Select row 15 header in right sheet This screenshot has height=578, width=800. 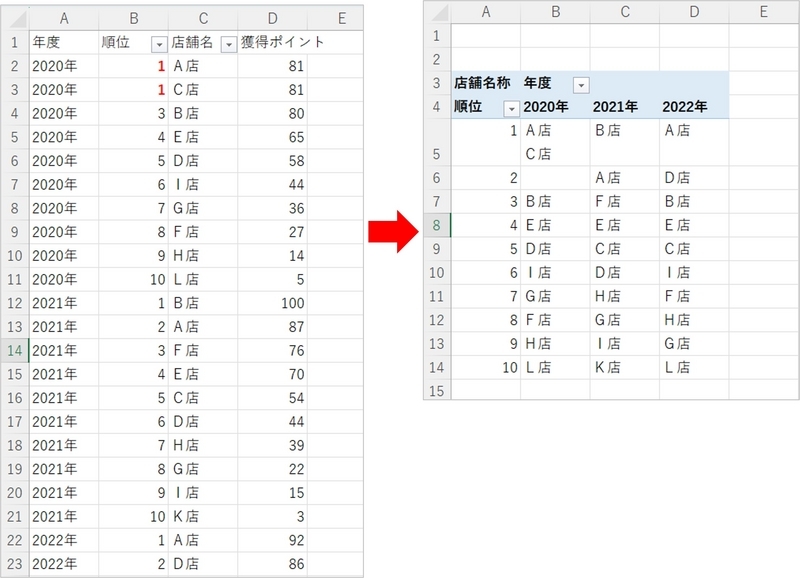tap(437, 391)
